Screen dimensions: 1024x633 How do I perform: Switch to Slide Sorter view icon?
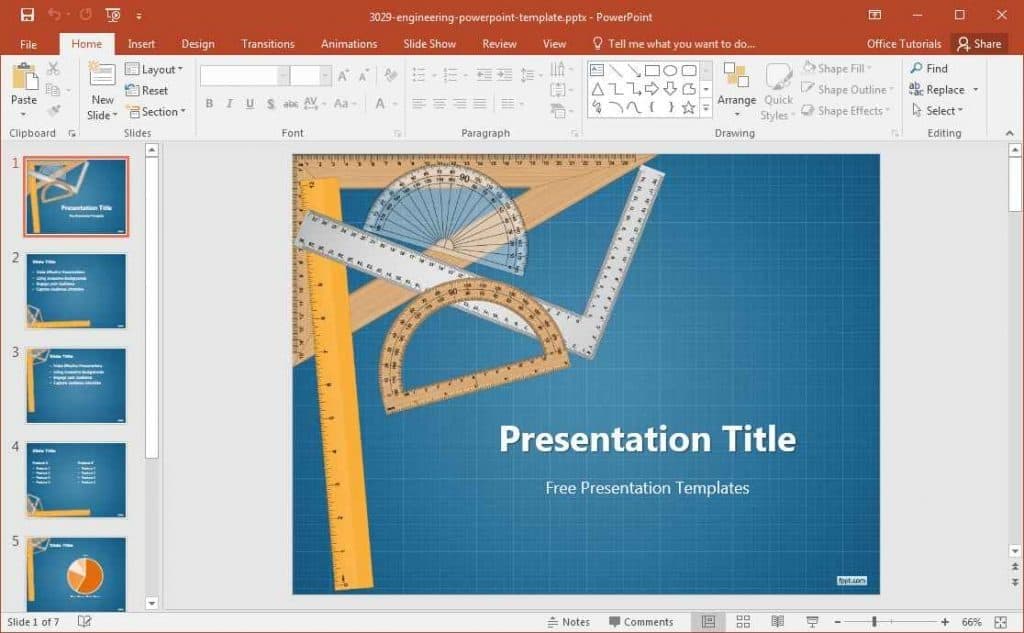(743, 622)
